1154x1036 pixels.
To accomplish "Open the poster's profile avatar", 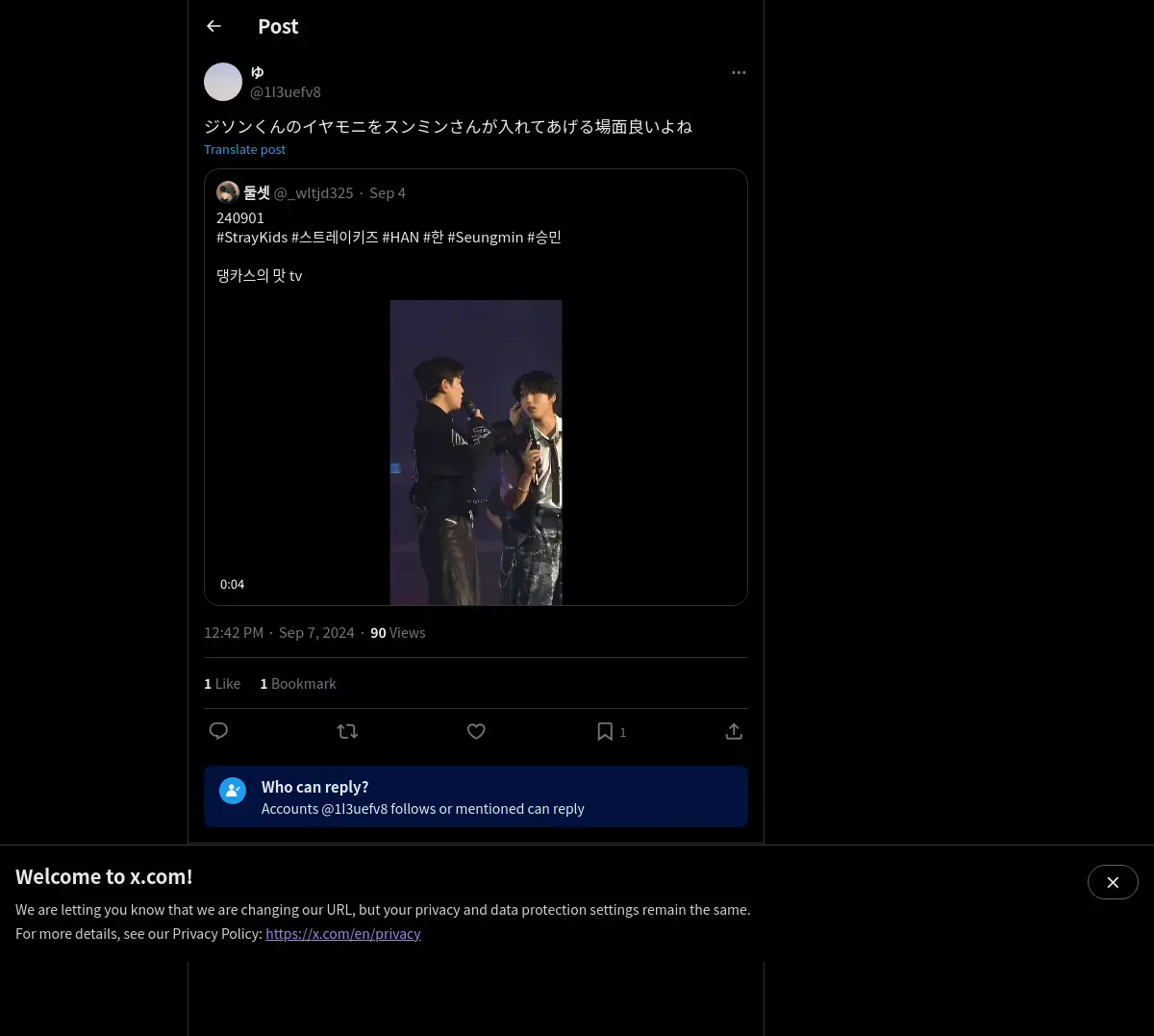I will [223, 82].
